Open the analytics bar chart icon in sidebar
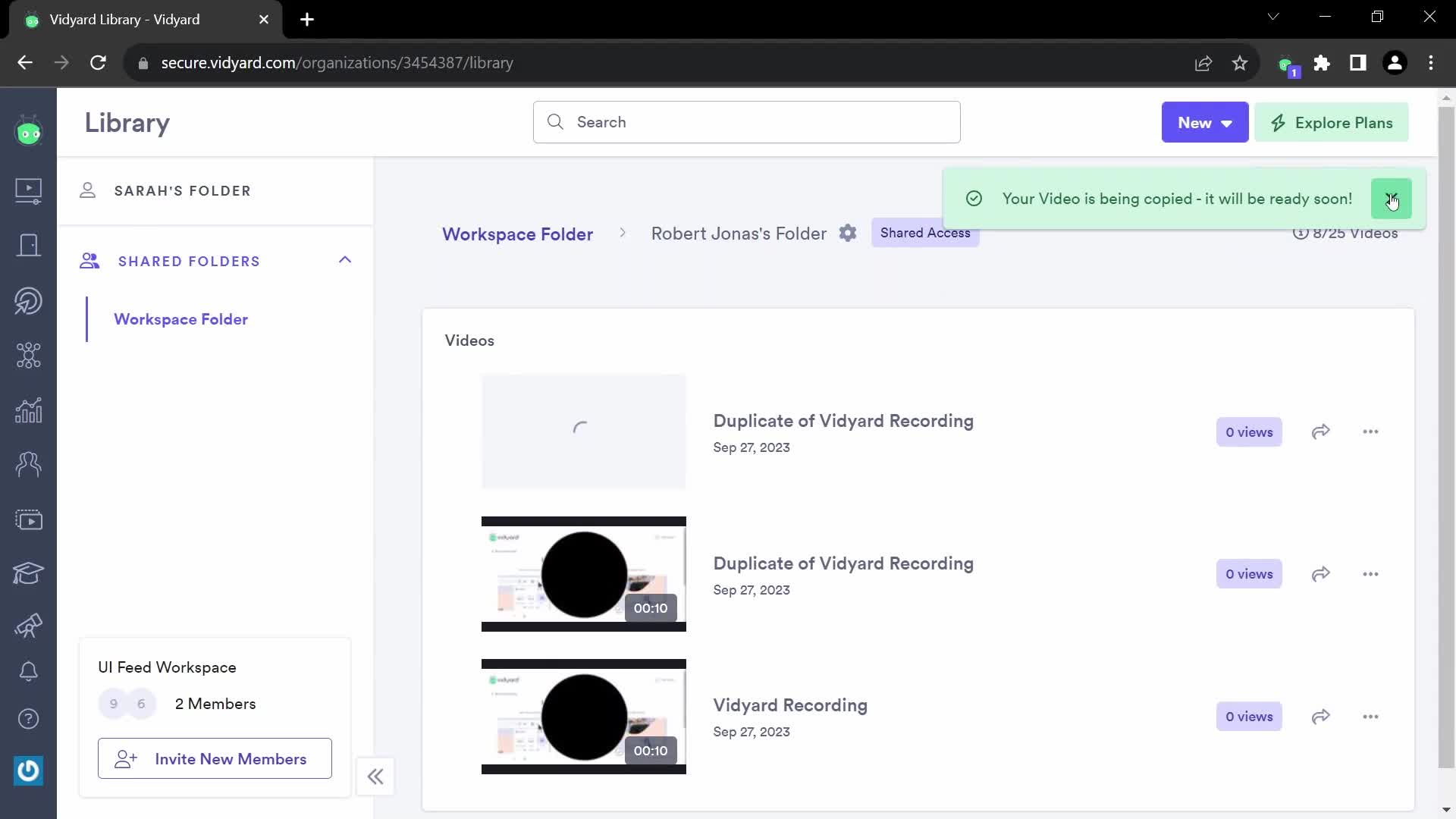This screenshot has width=1456, height=819. coord(29,410)
